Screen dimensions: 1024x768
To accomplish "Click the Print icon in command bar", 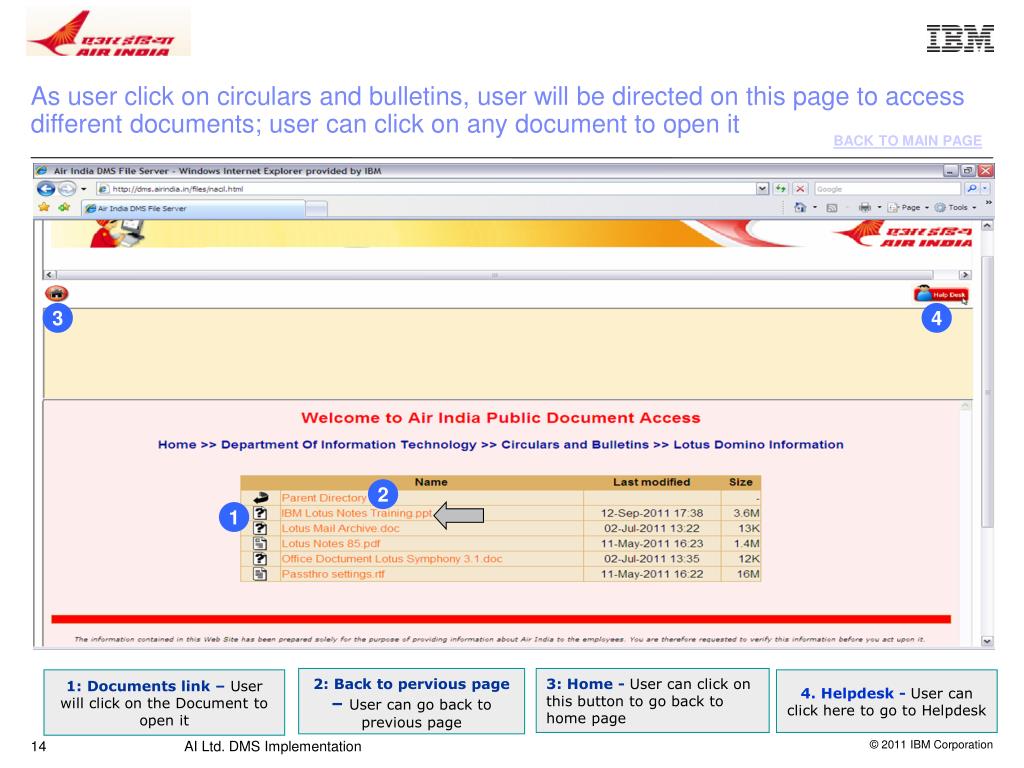I will [865, 208].
